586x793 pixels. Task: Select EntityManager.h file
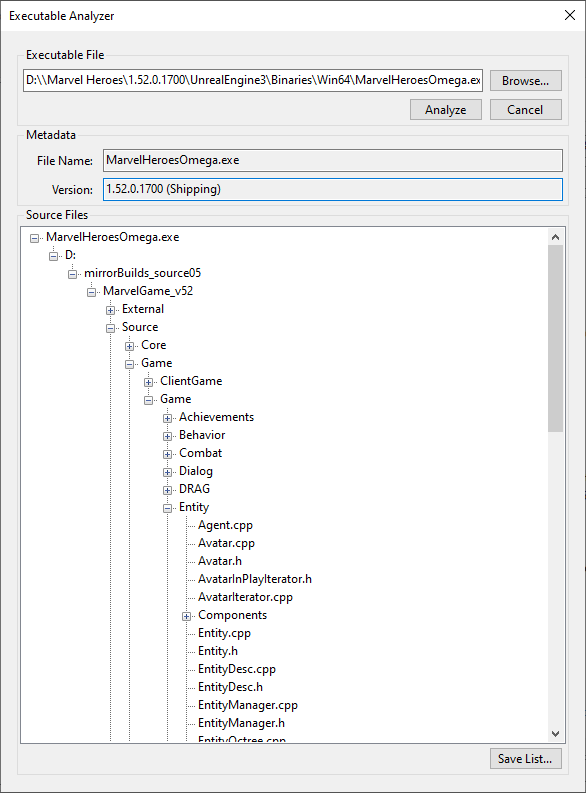241,723
